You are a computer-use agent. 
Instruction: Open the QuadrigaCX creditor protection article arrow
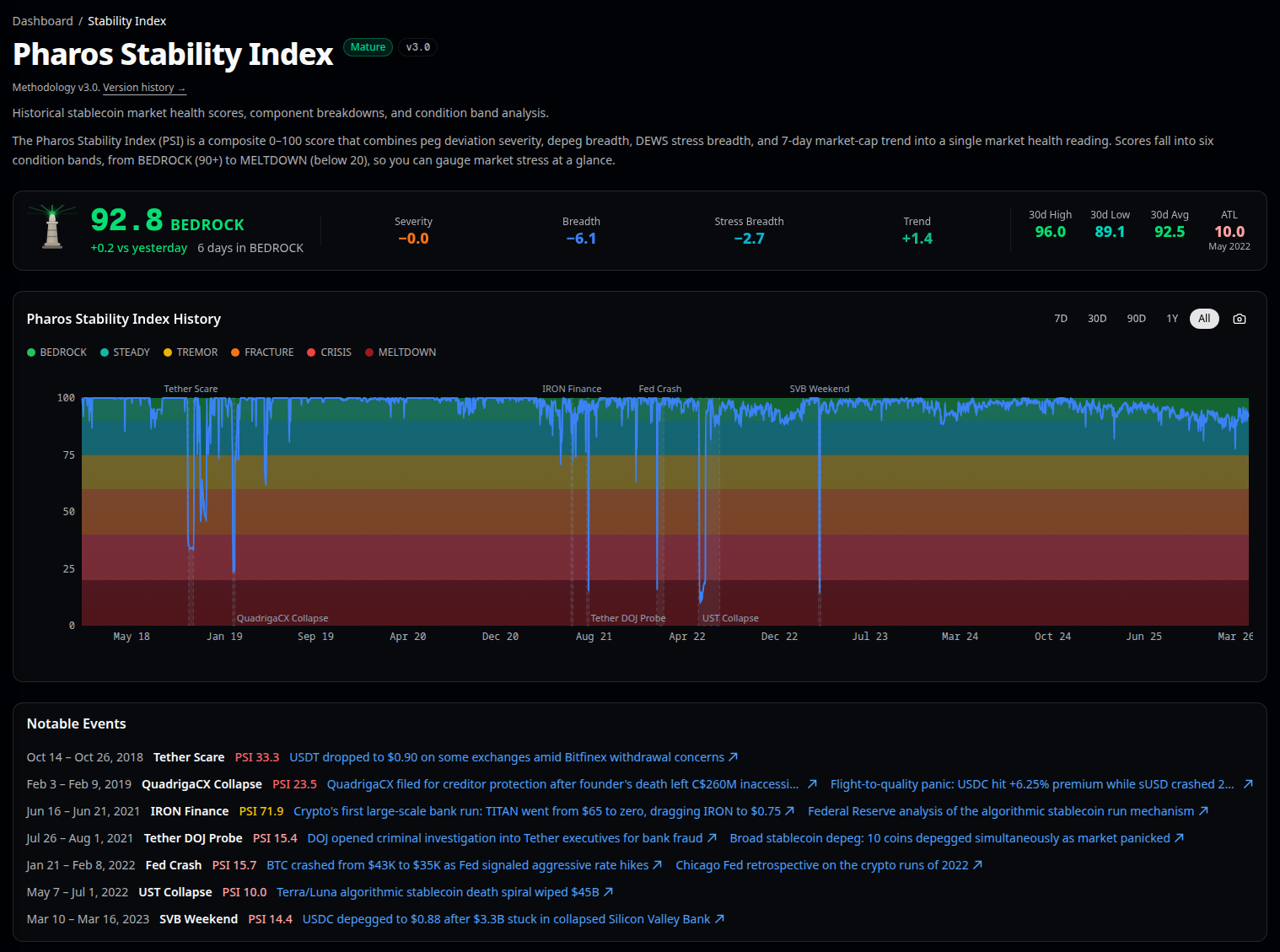coord(811,783)
